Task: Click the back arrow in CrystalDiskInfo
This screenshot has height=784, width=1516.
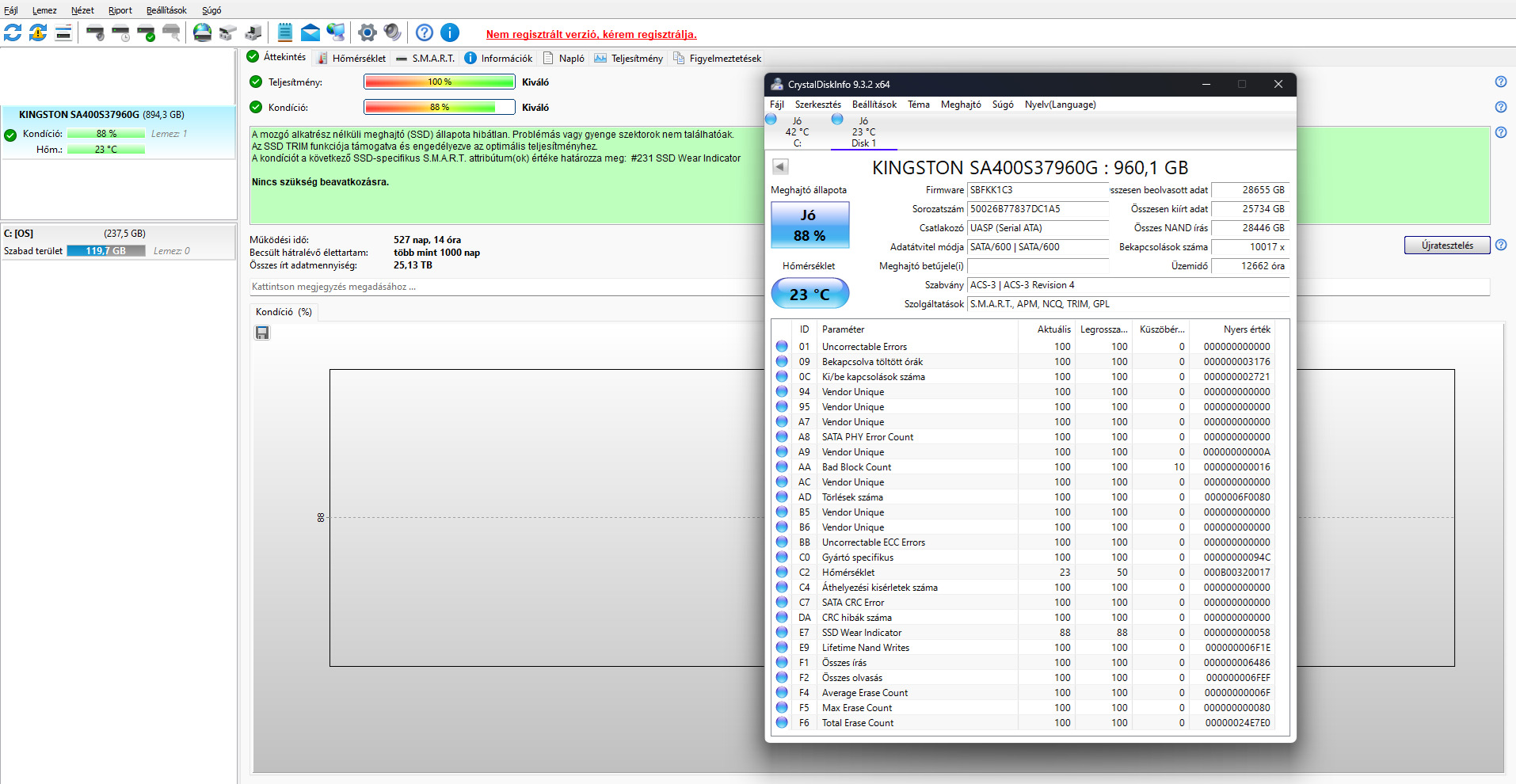Action: coord(780,166)
